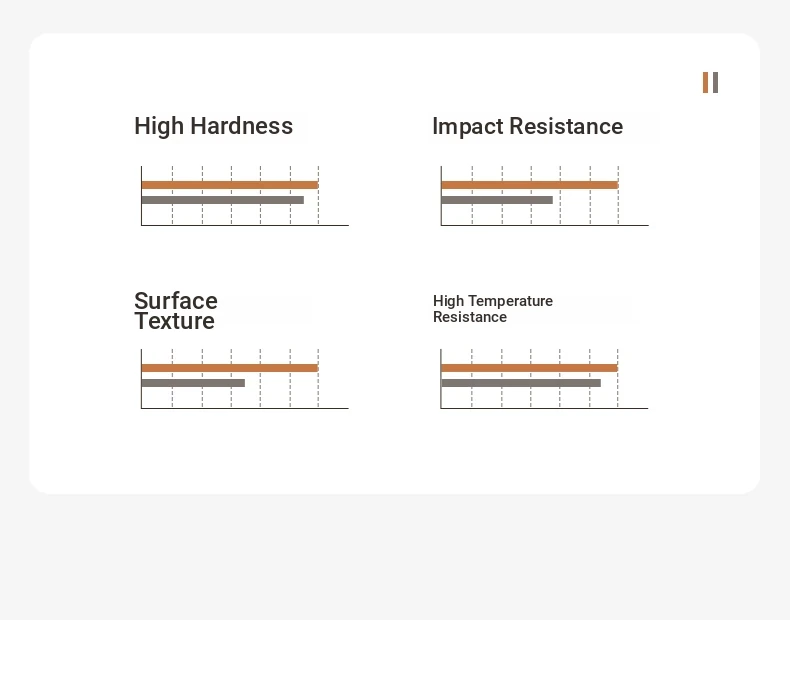The width and height of the screenshot is (790, 689).
Task: Select orange bar in Surface Texture chart
Action: (230, 368)
